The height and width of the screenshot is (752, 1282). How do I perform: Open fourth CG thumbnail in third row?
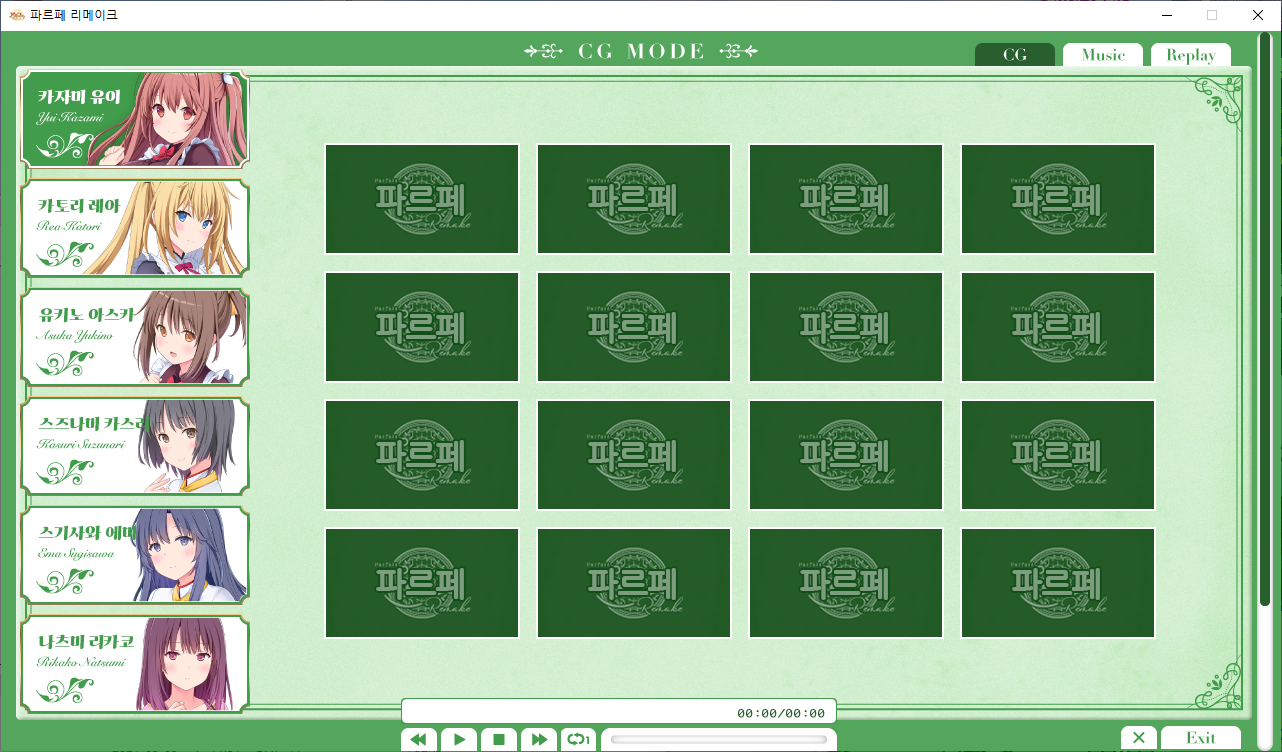point(1058,455)
